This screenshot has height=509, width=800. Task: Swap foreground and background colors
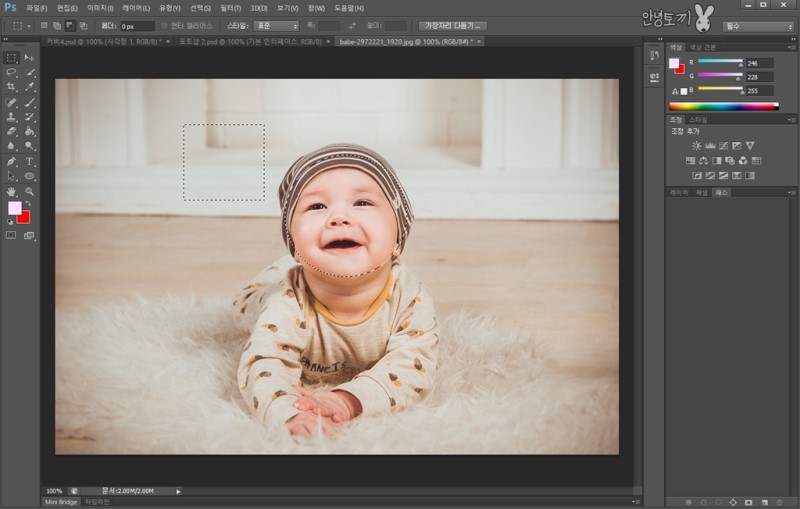[28, 203]
